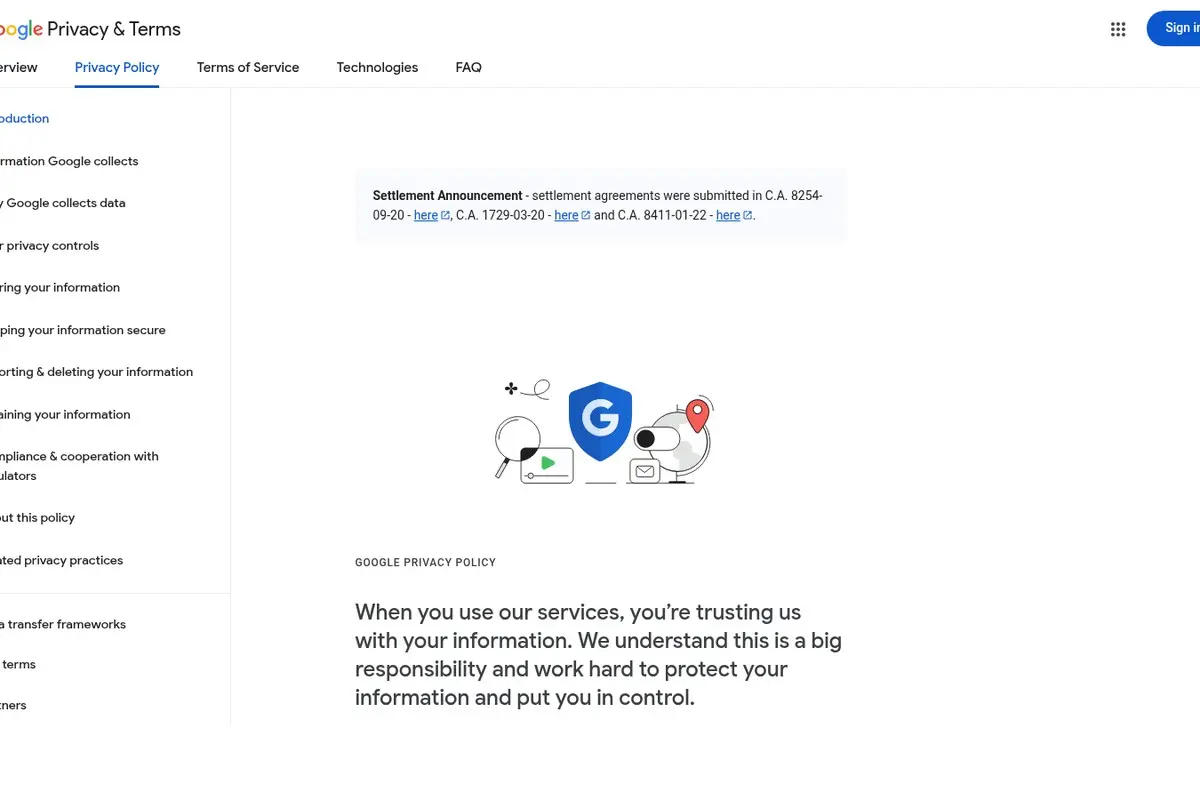Viewport: 1200px width, 800px height.
Task: Open the 'here' link for C.A. 8254-09-20
Action: 432,215
